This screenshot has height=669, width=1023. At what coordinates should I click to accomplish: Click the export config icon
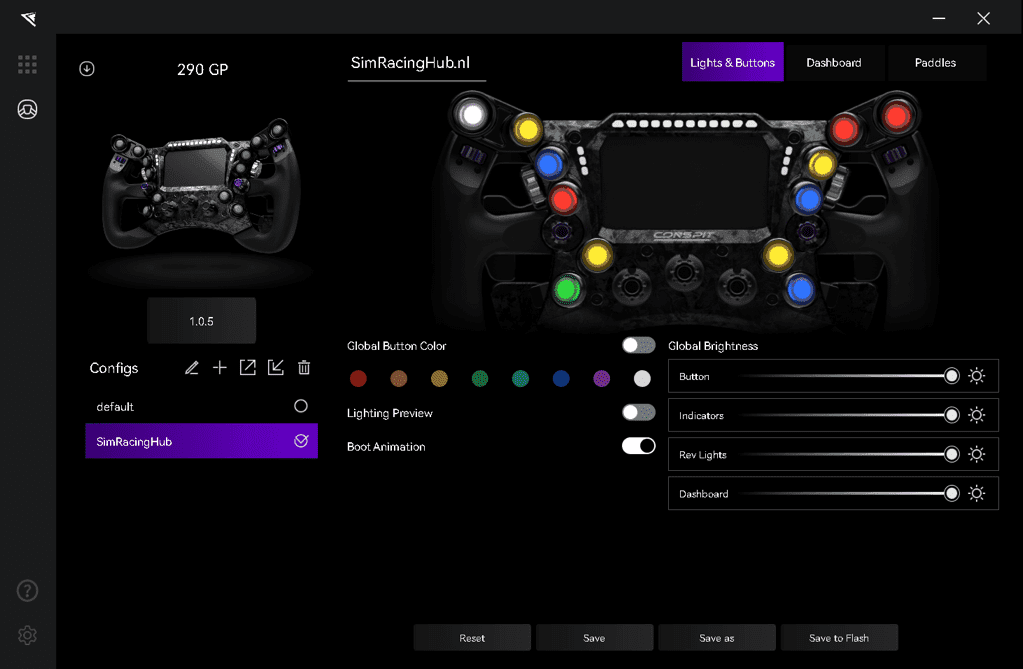(248, 368)
